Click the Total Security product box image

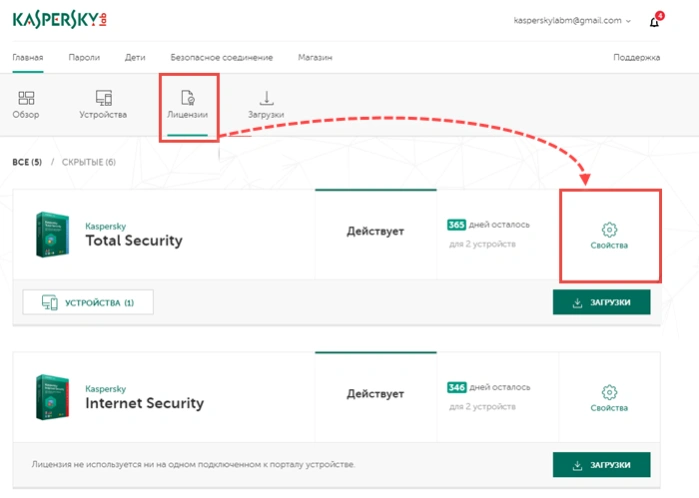[x=53, y=235]
